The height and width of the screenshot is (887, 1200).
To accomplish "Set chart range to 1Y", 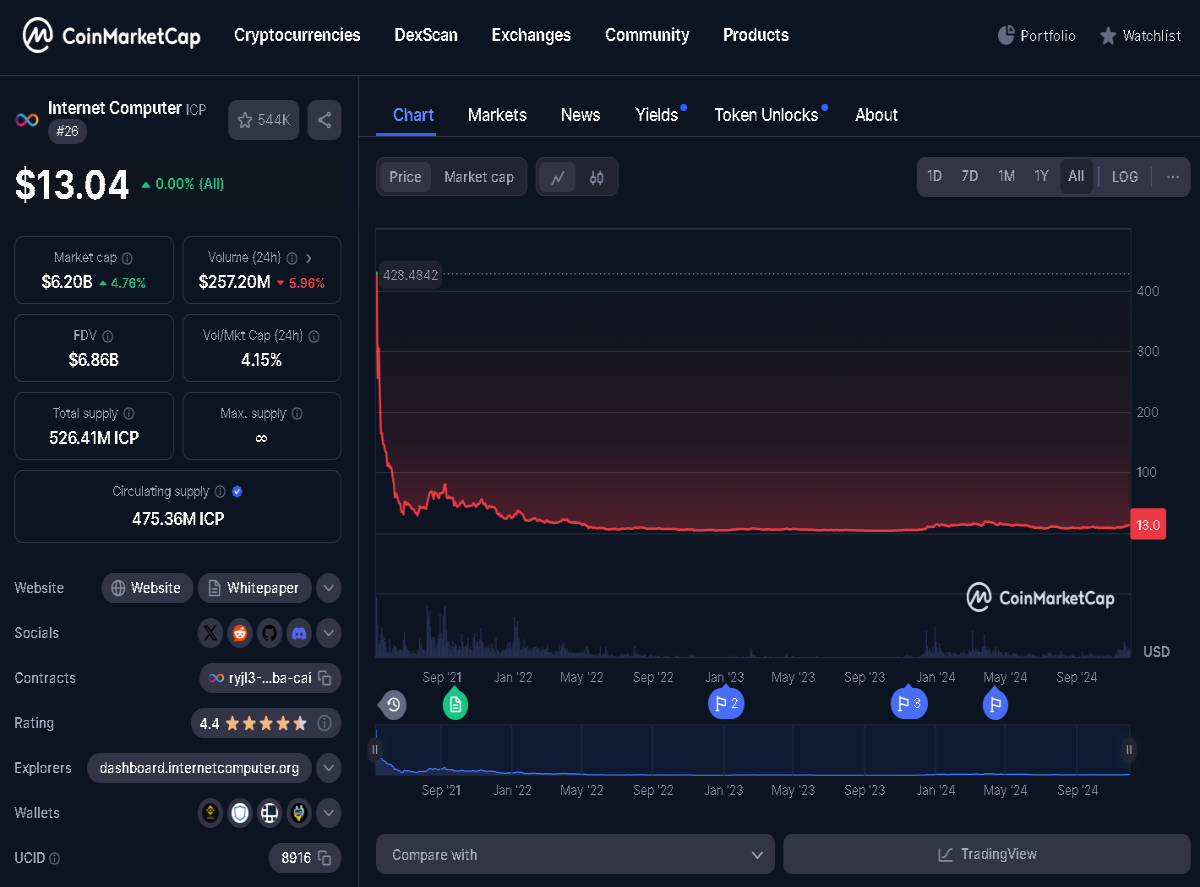I will pos(1041,177).
